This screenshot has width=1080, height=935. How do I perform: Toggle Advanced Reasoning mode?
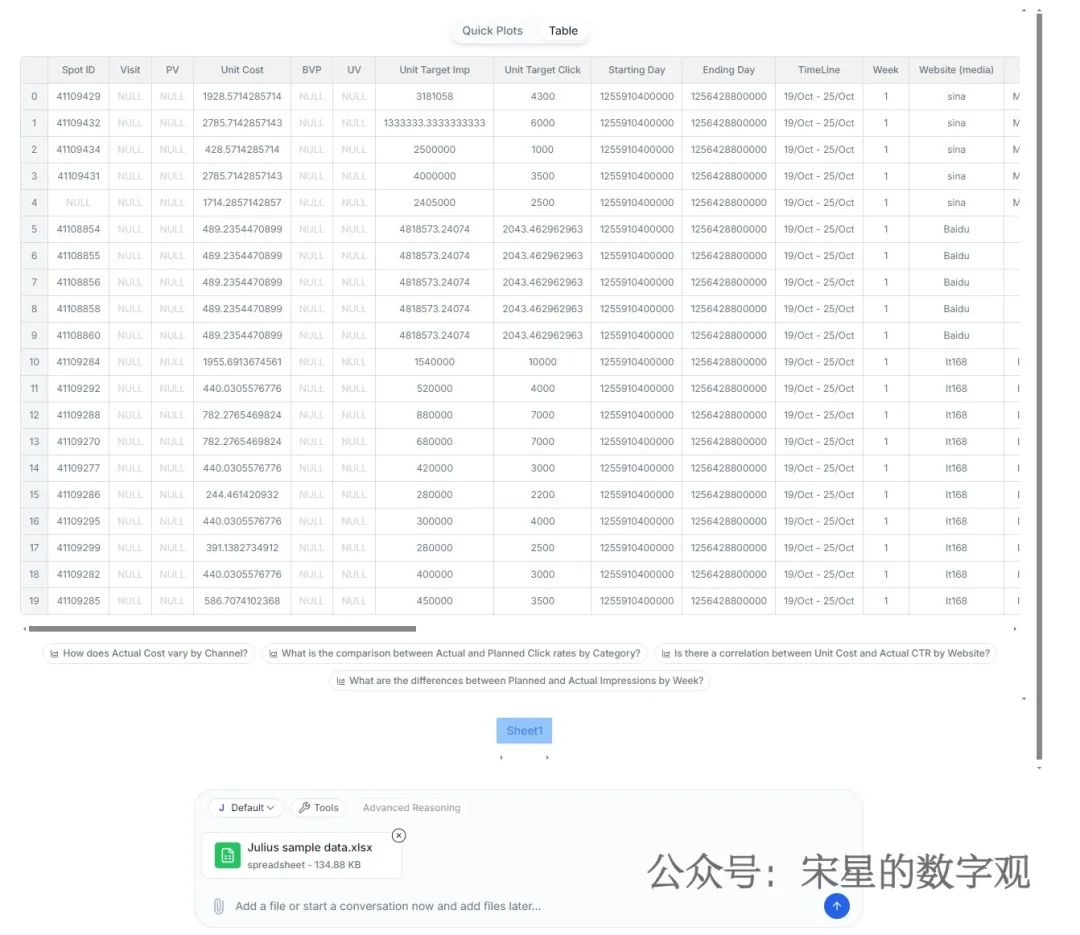tap(411, 808)
